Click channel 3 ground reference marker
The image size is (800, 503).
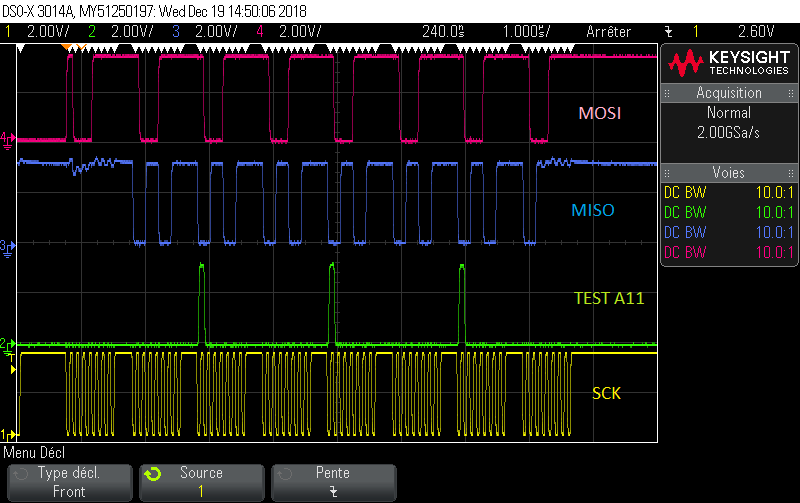[7, 249]
